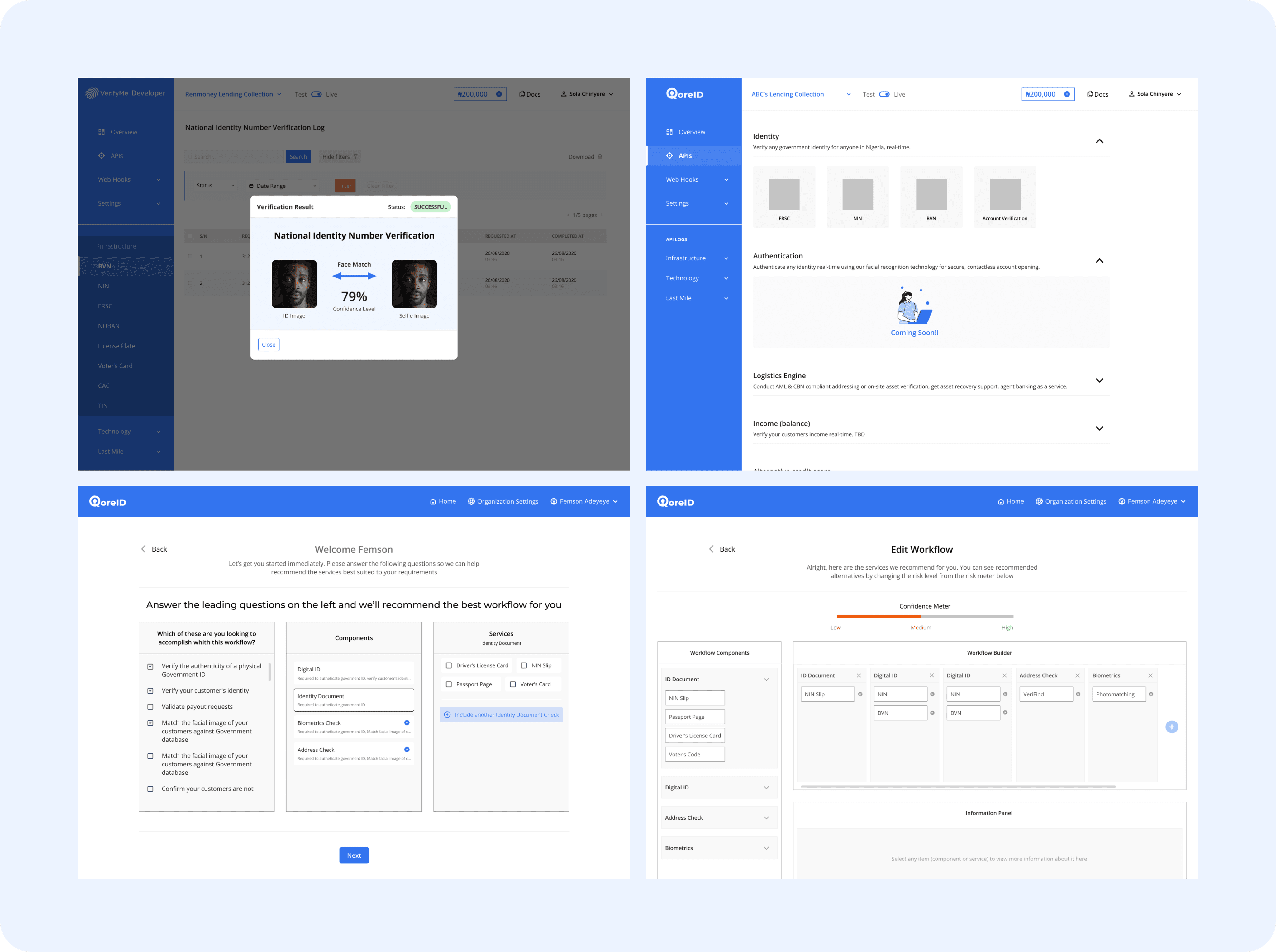This screenshot has height=952, width=1276.
Task: Click the blue plus icon in Workflow Builder
Action: (1171, 727)
